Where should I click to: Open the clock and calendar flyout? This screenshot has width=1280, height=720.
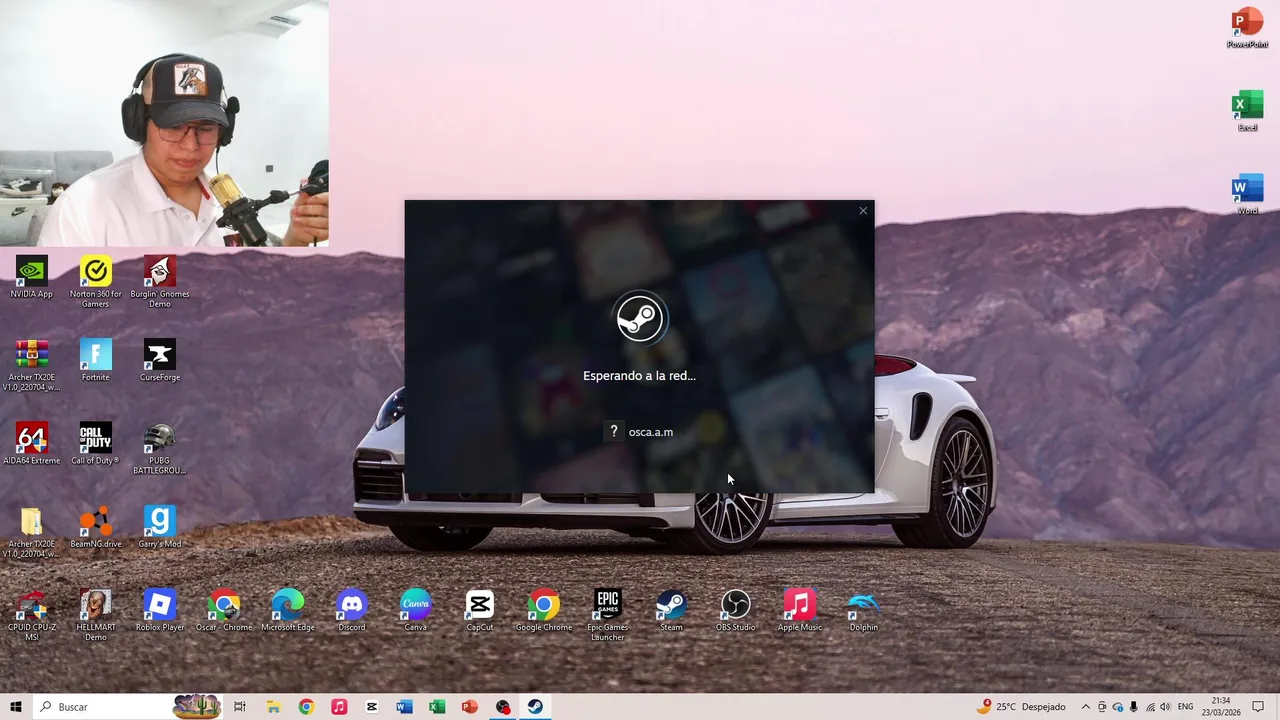pyautogui.click(x=1220, y=707)
